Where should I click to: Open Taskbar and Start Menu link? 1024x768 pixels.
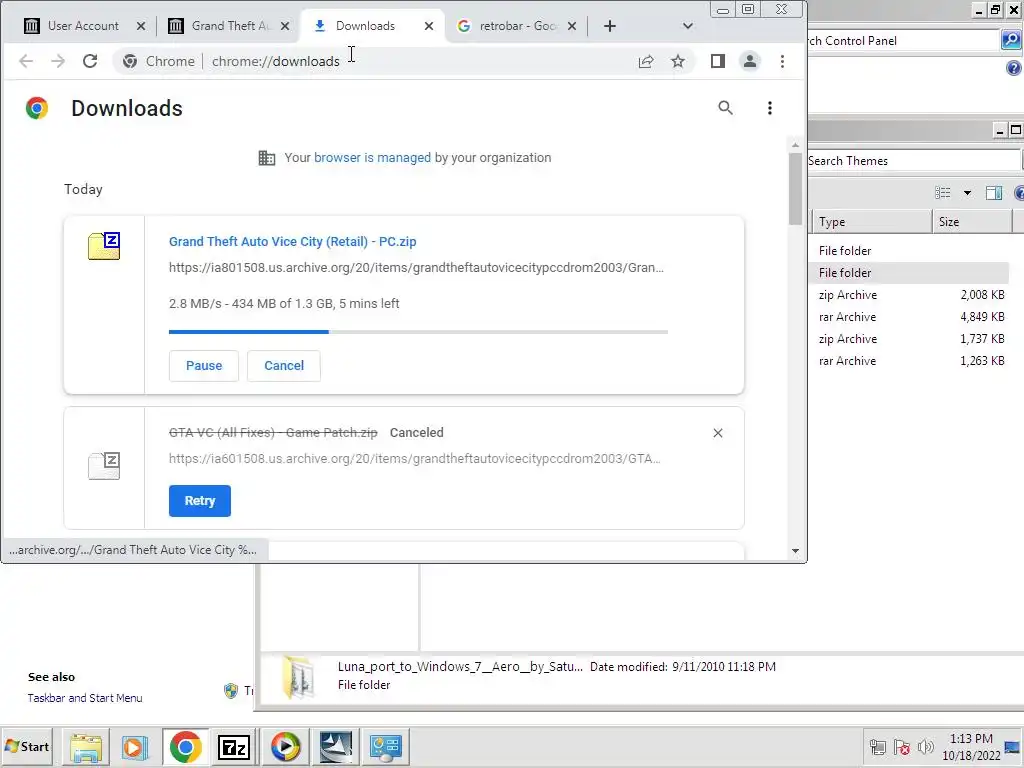click(x=85, y=698)
